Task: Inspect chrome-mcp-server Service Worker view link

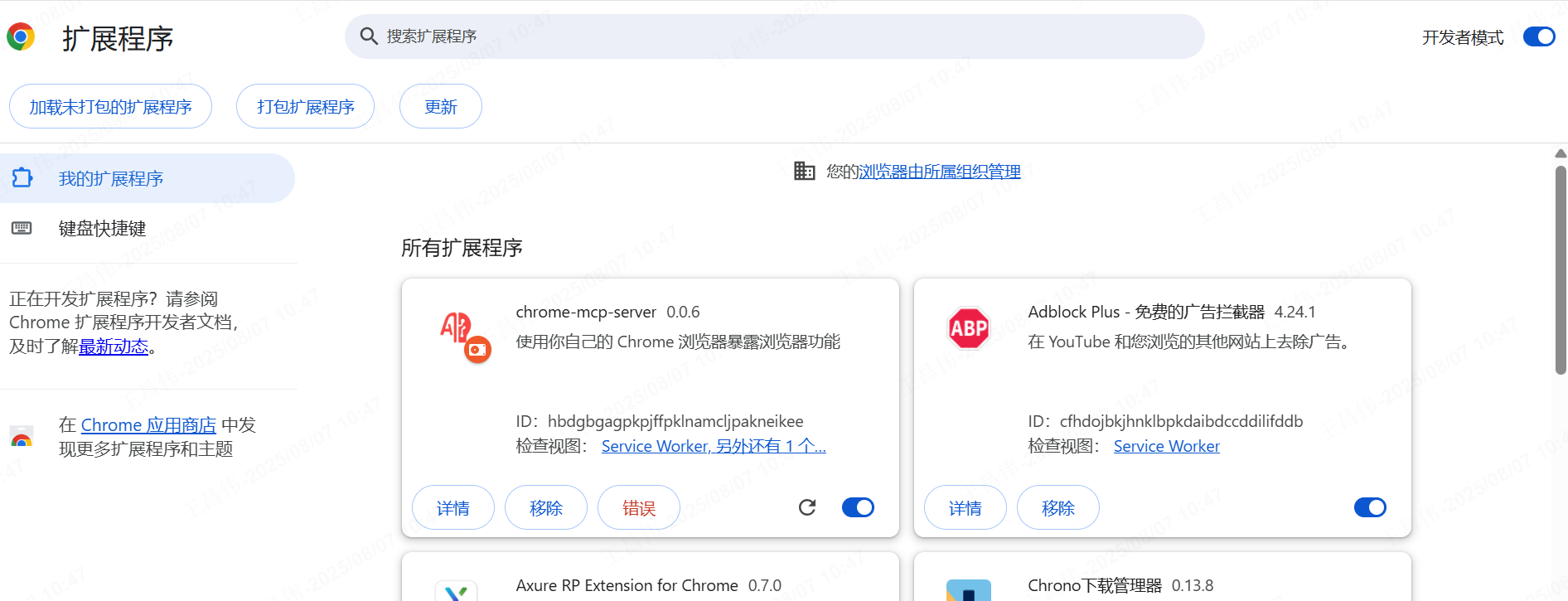Action: click(x=714, y=446)
